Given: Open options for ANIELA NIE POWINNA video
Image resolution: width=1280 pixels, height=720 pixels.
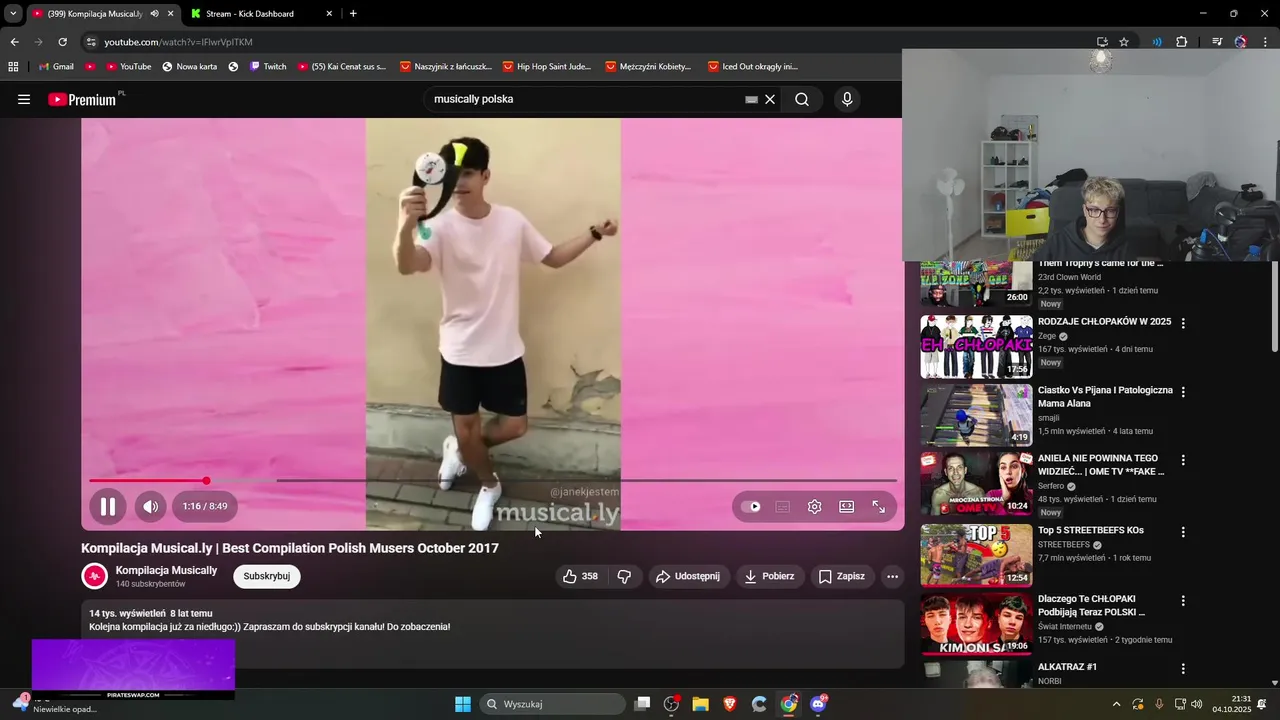Looking at the screenshot, I should click(1183, 460).
